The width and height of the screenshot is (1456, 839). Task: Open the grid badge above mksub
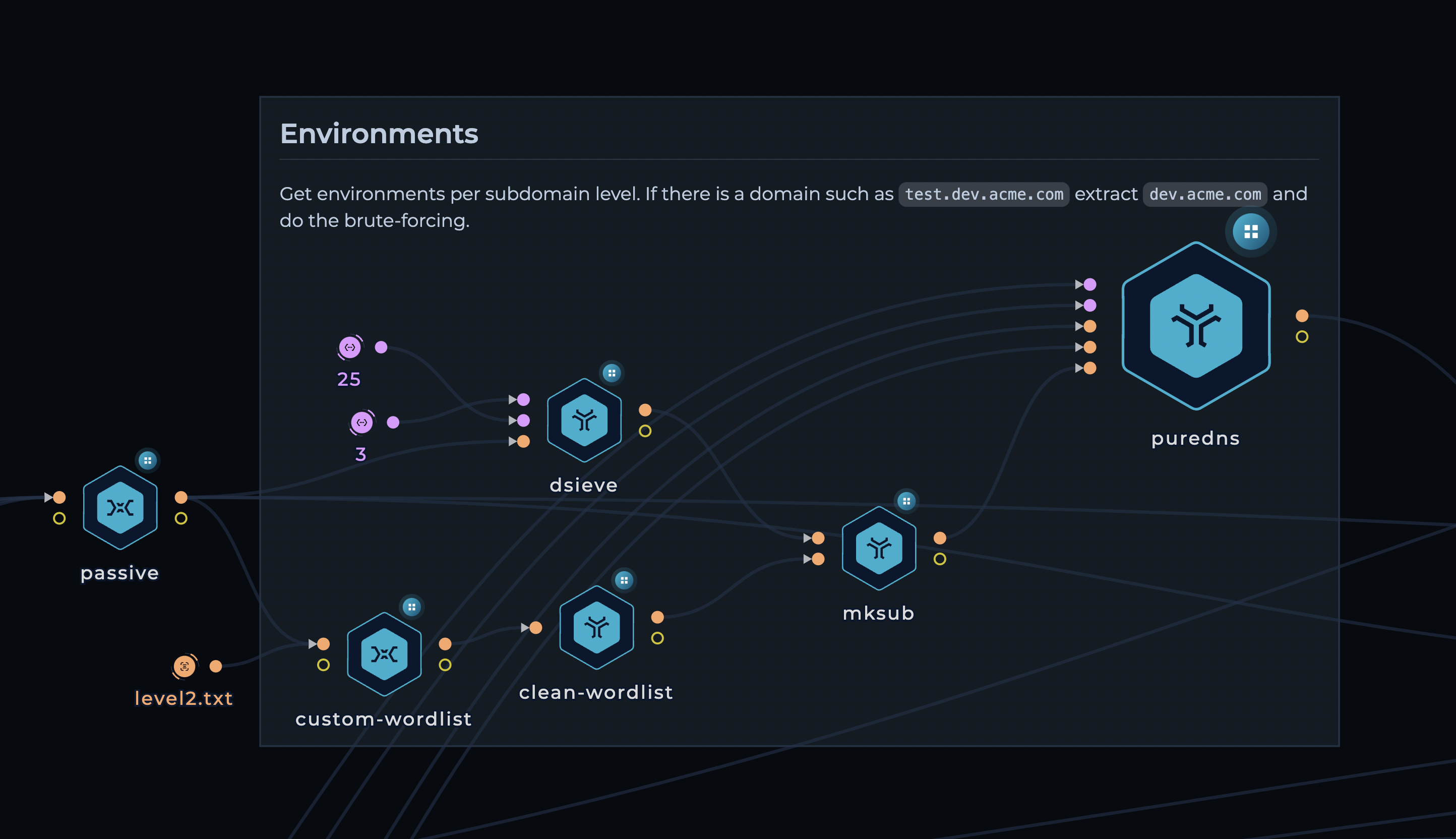[x=906, y=501]
